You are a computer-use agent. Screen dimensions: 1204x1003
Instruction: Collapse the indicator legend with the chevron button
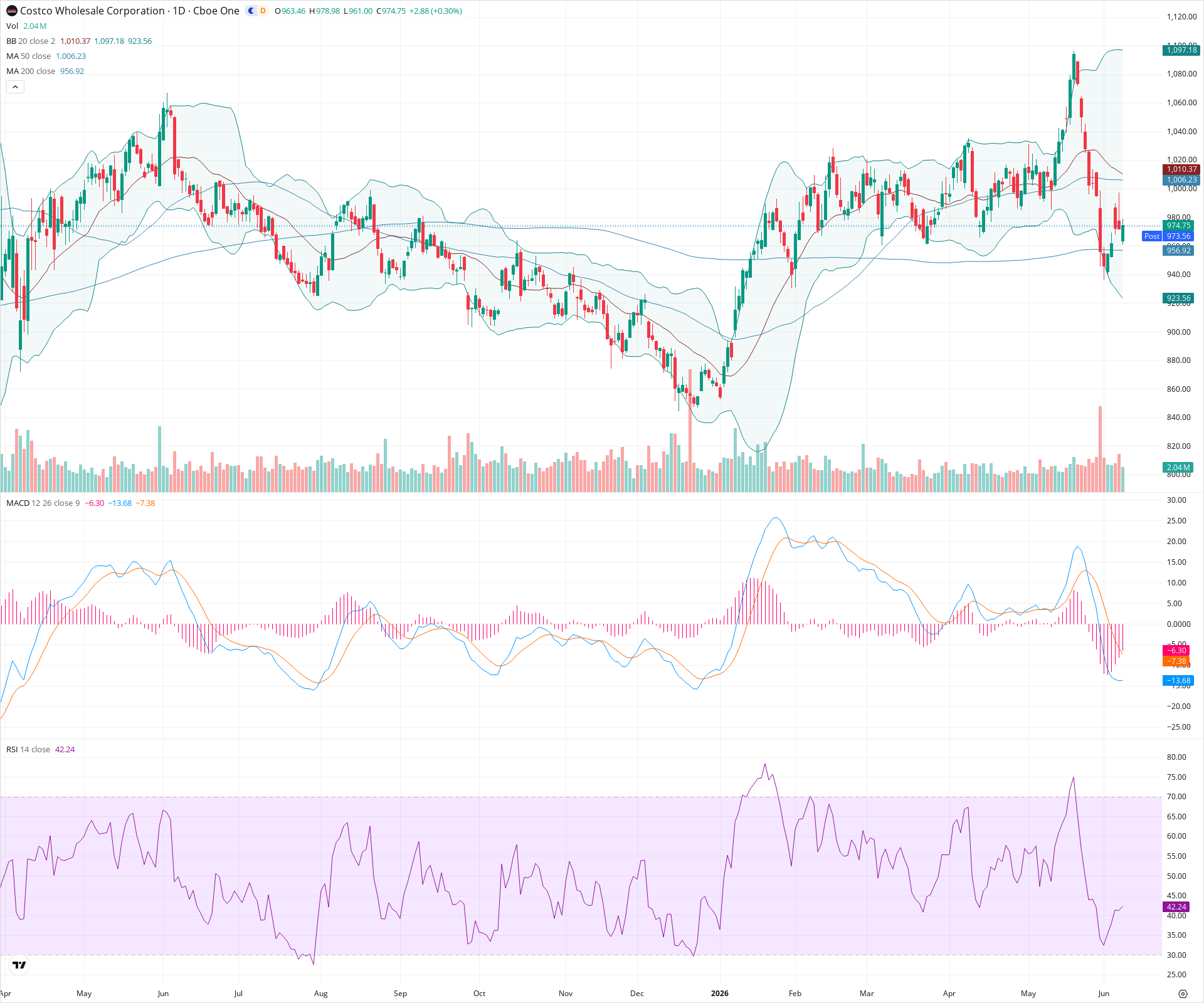(x=15, y=87)
